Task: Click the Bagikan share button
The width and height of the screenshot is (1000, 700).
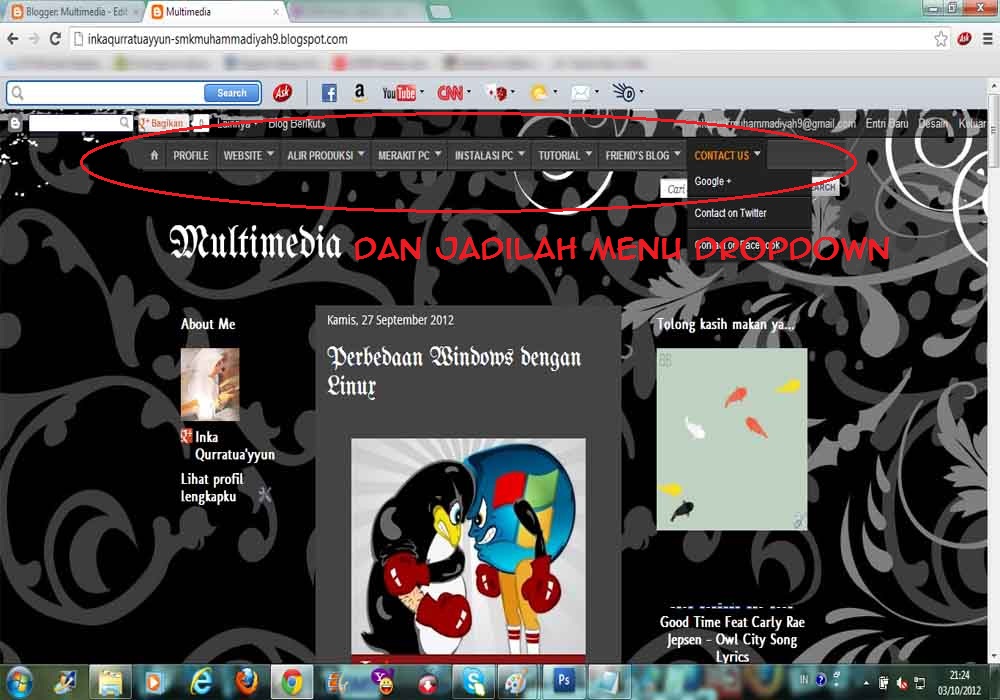Action: click(x=162, y=122)
